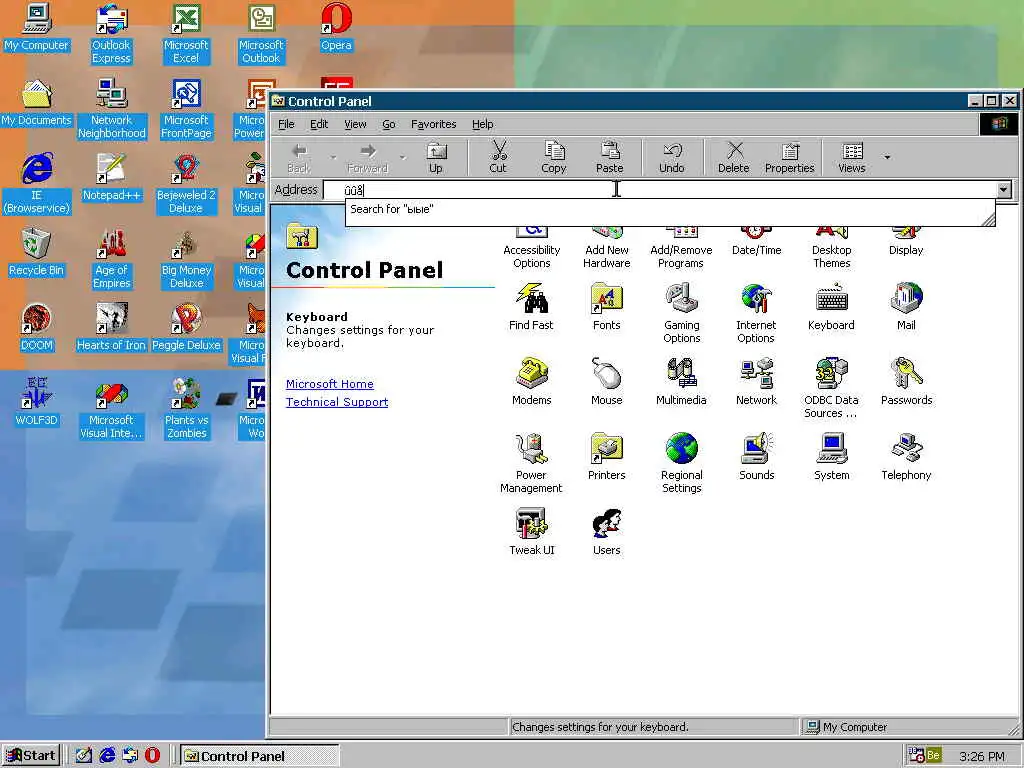Click the Copy toolbar button

tap(553, 158)
